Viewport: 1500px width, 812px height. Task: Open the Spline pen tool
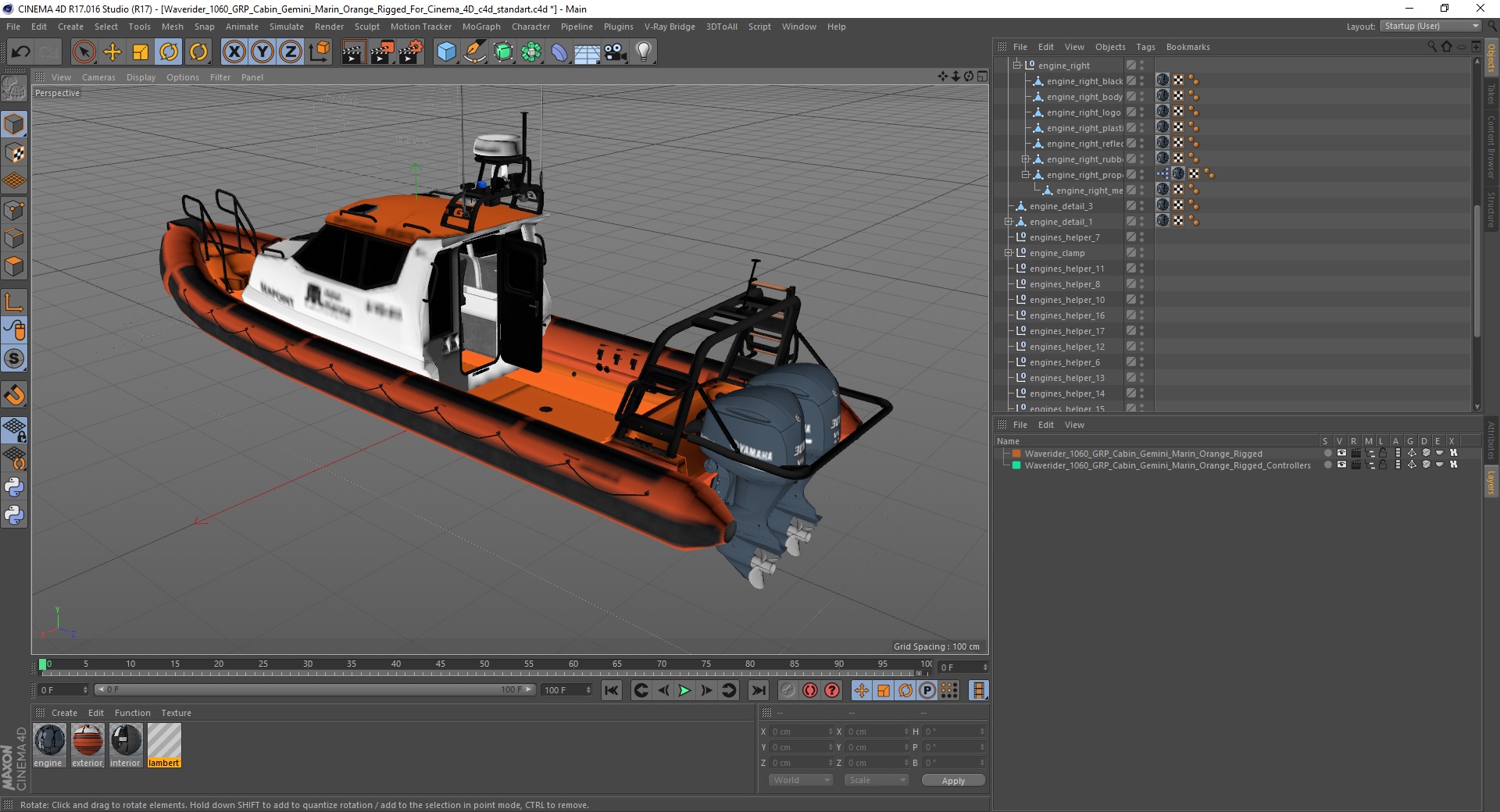click(474, 52)
